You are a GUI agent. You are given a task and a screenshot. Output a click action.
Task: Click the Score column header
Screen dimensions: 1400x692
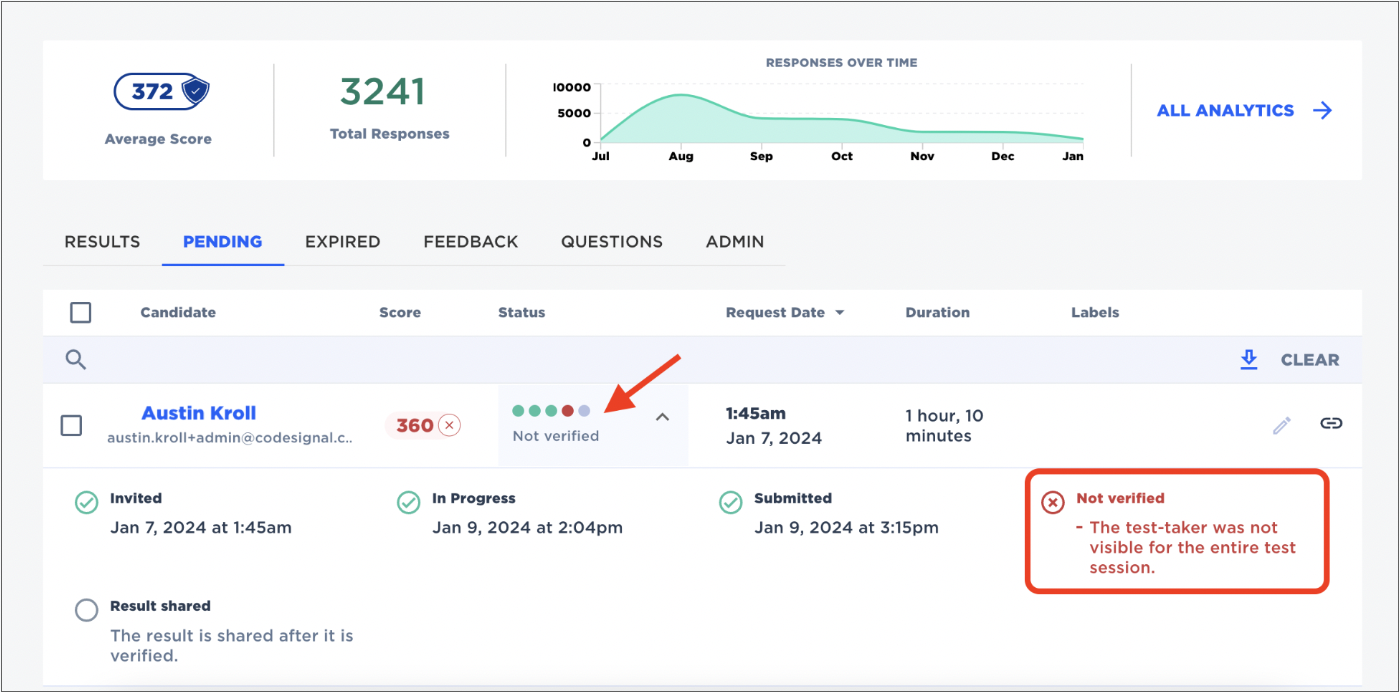(x=400, y=312)
